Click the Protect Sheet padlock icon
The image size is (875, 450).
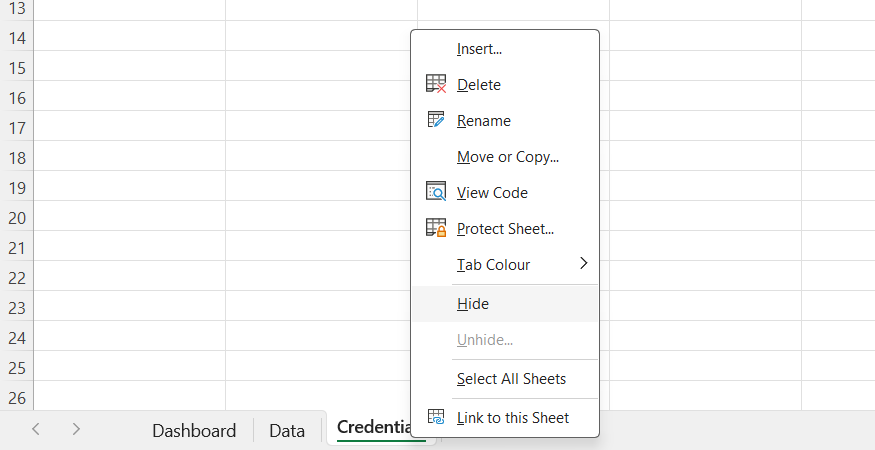tap(436, 227)
